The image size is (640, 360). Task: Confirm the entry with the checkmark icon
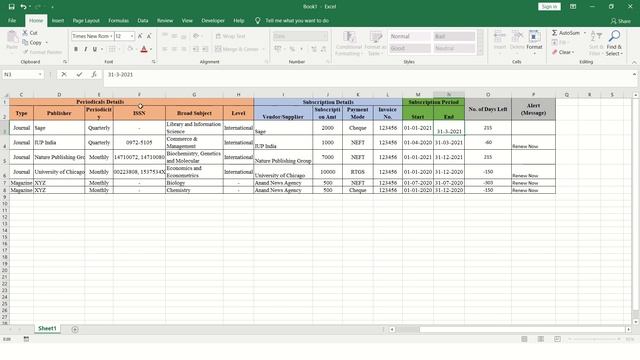coord(79,74)
